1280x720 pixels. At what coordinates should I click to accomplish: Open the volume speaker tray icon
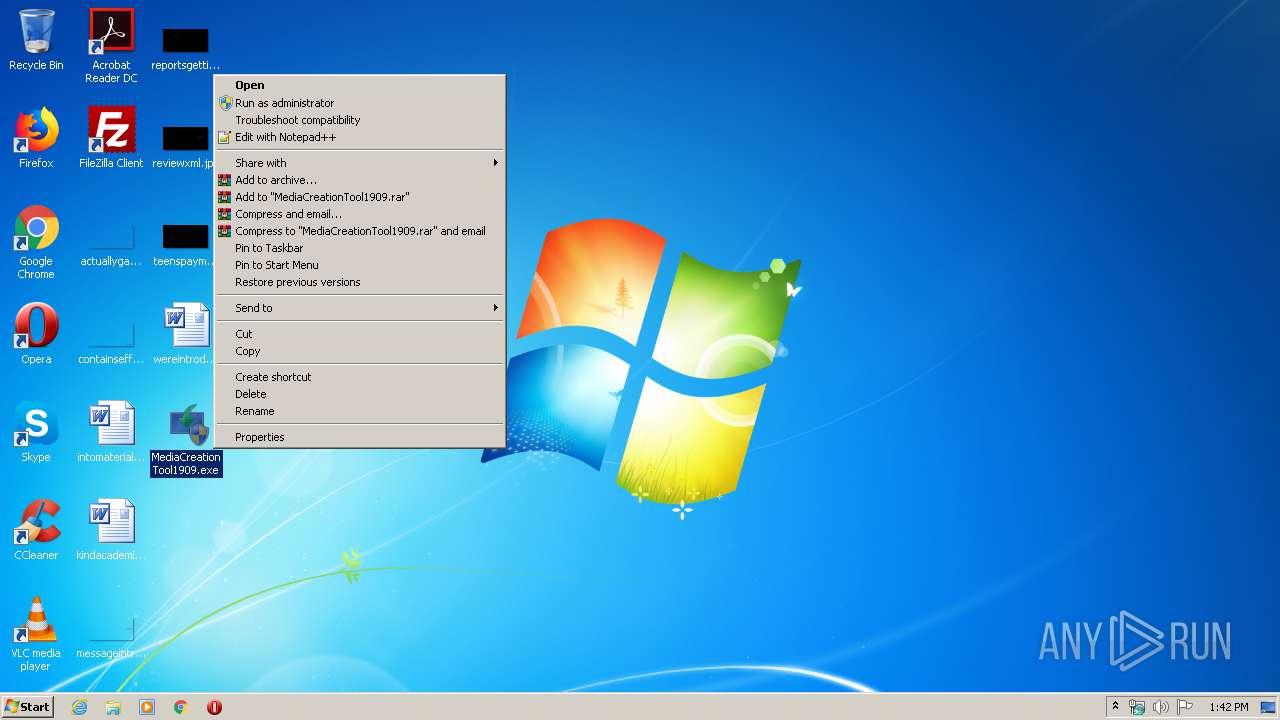point(1161,707)
